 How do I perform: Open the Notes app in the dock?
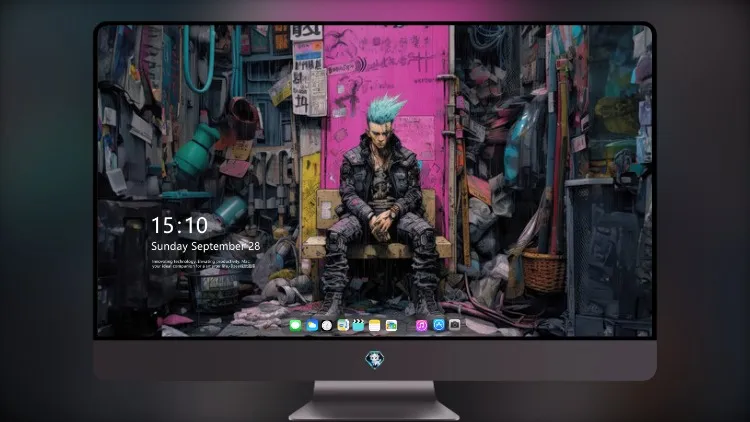click(375, 326)
